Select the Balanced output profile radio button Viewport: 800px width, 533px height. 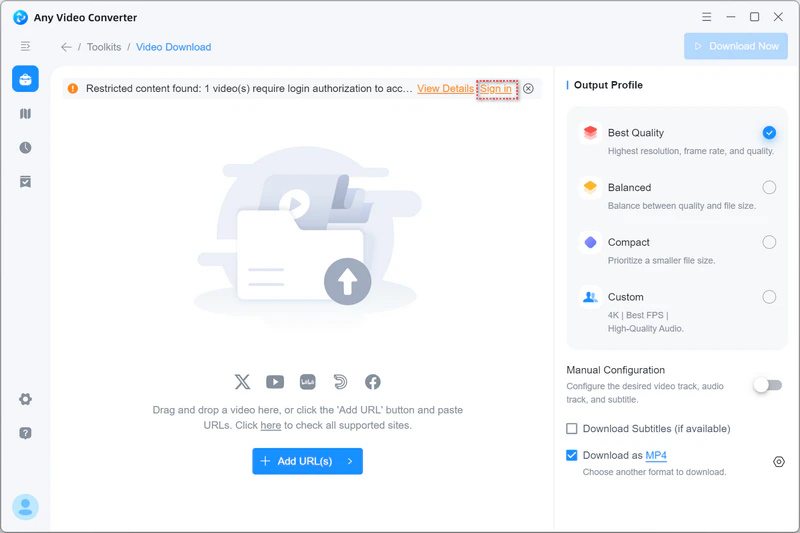pos(769,187)
